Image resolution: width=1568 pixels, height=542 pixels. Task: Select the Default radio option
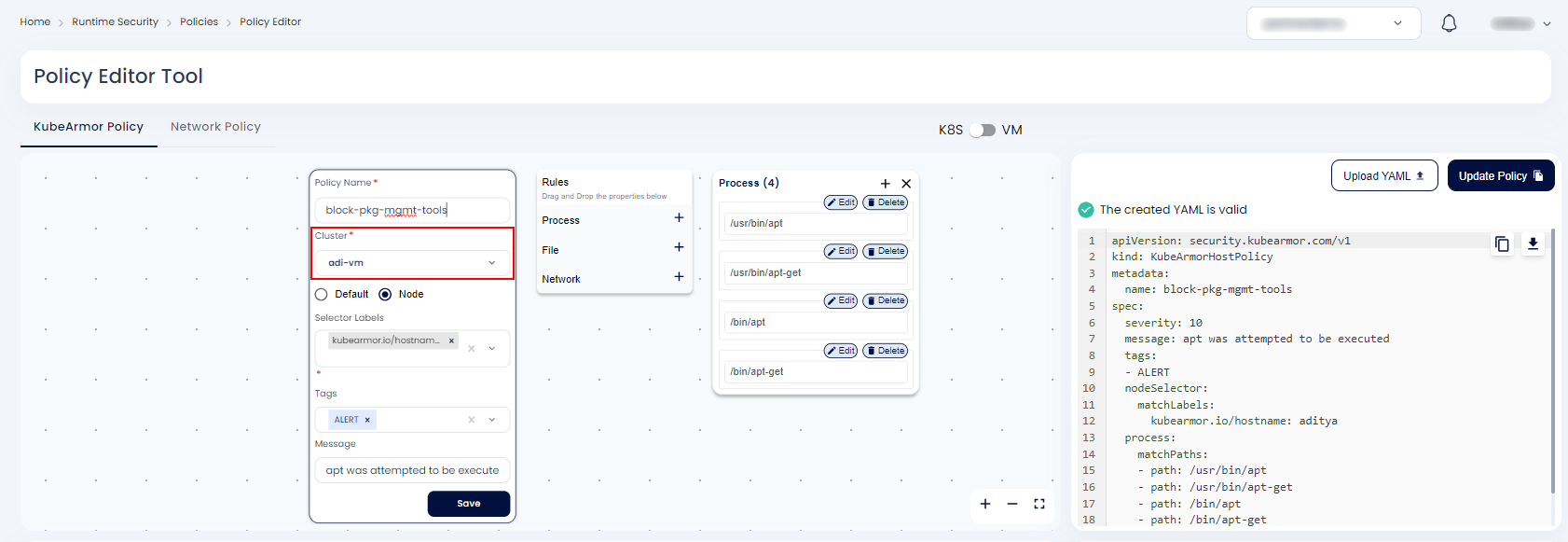[x=322, y=294]
